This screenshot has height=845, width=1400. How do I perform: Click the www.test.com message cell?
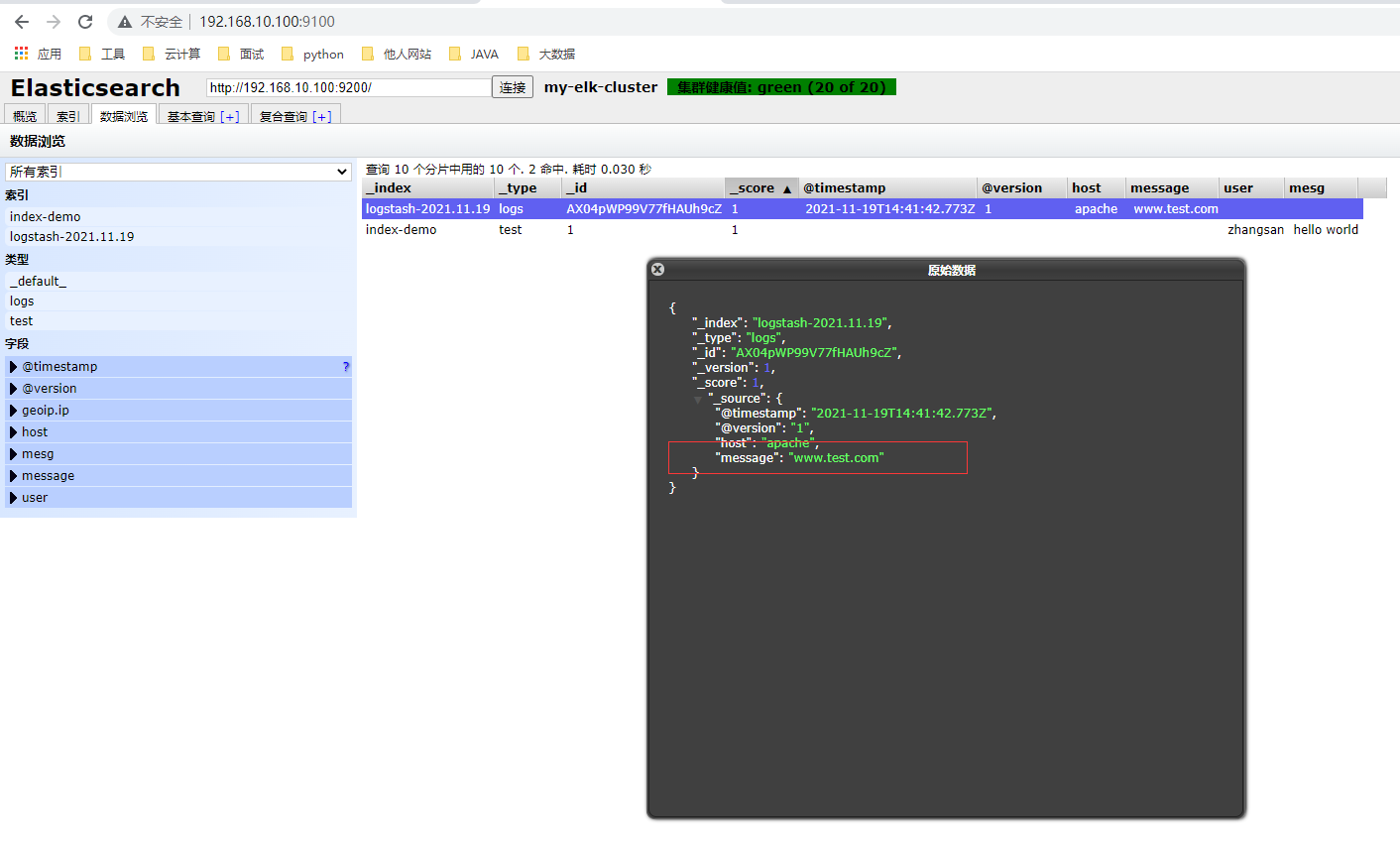click(x=1176, y=209)
